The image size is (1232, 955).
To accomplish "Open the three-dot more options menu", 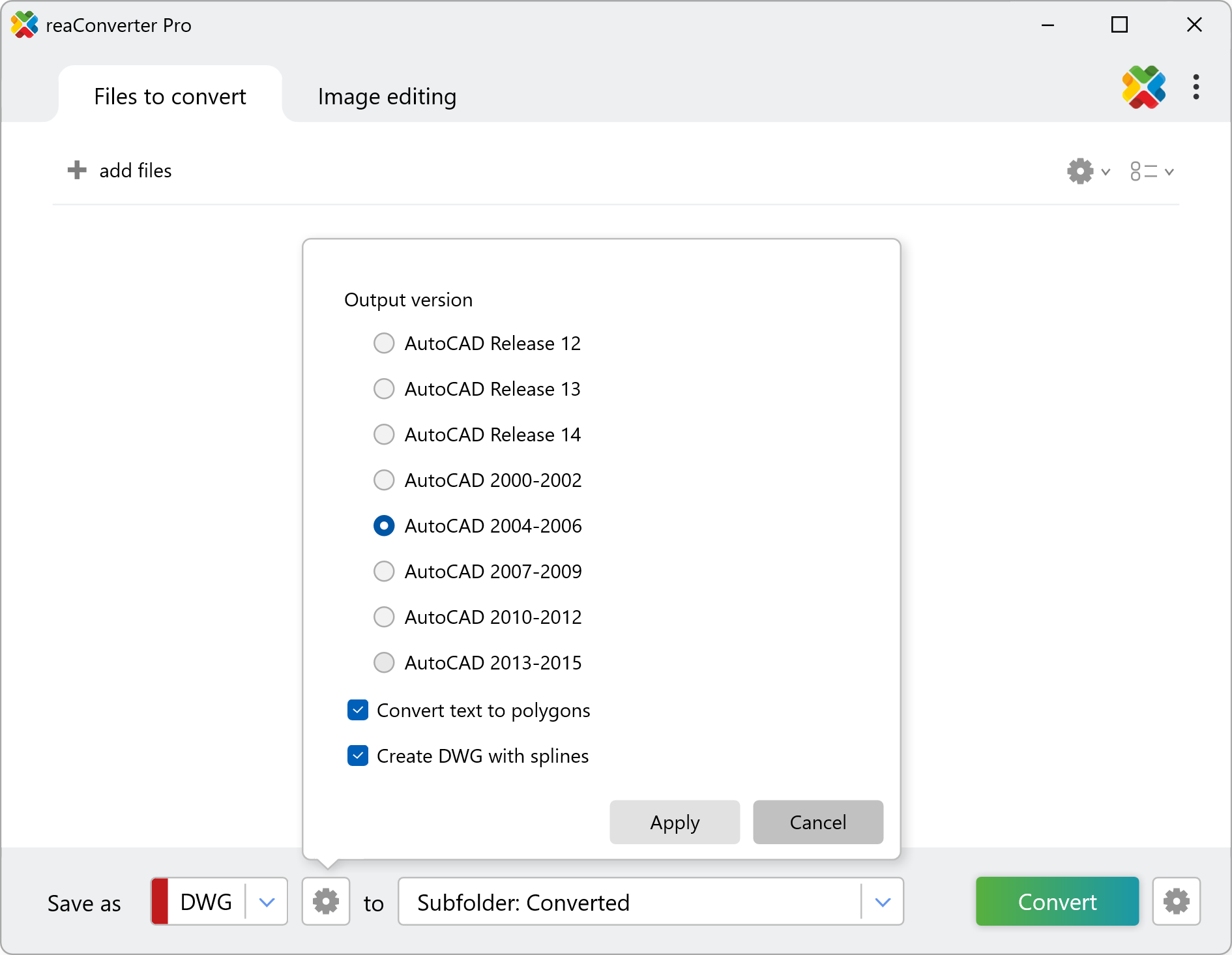I will [x=1195, y=87].
